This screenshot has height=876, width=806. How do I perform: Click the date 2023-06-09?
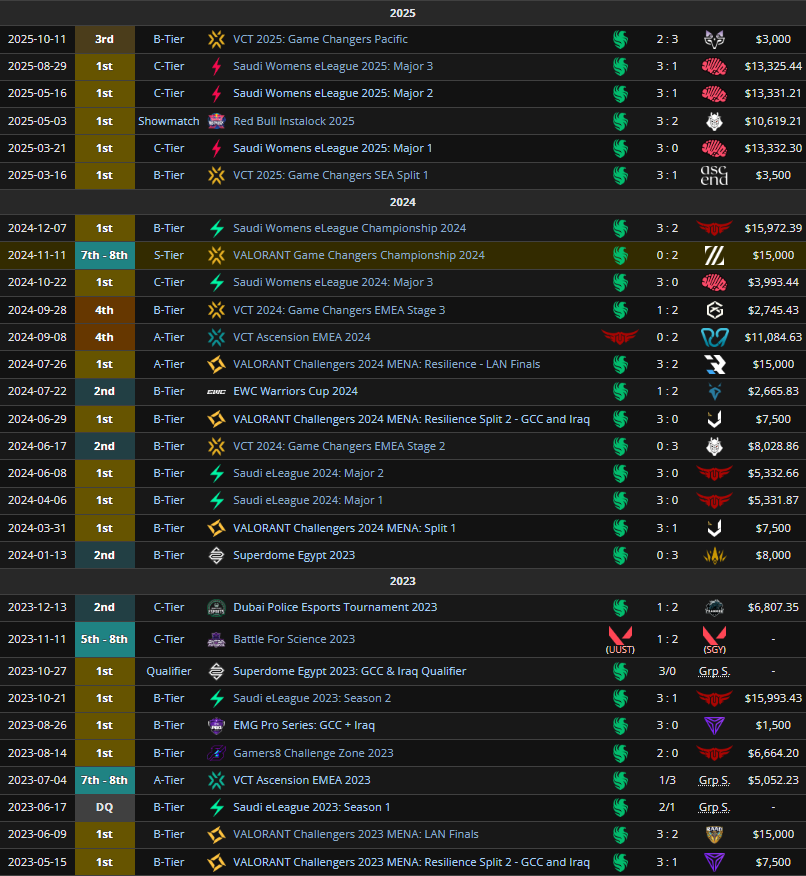37,834
